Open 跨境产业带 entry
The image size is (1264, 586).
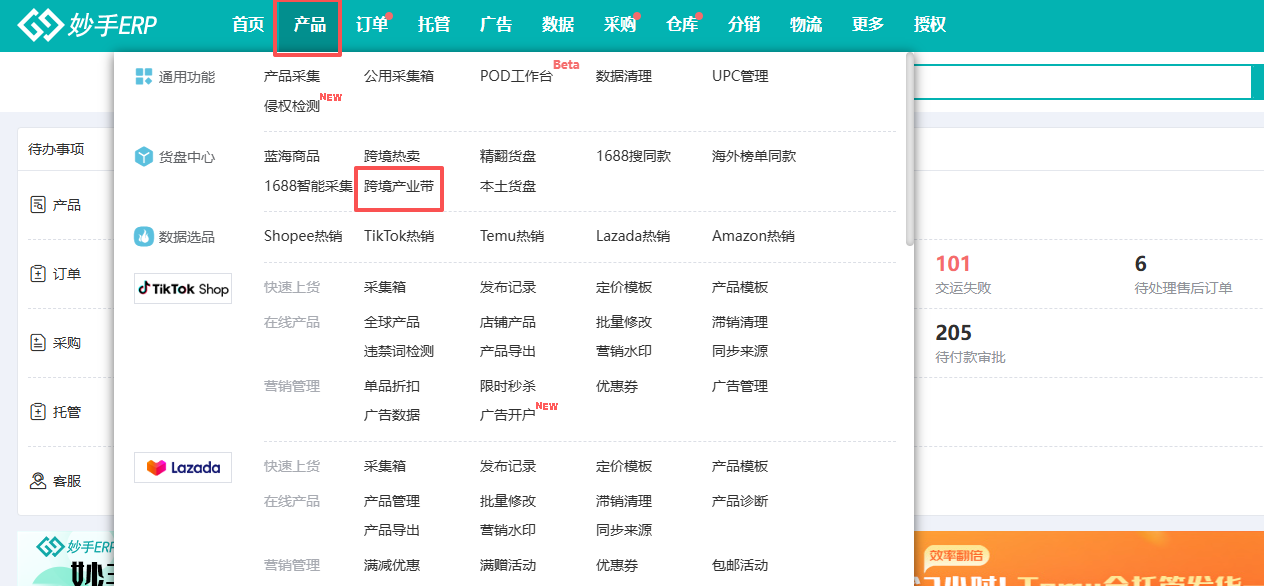coord(399,186)
